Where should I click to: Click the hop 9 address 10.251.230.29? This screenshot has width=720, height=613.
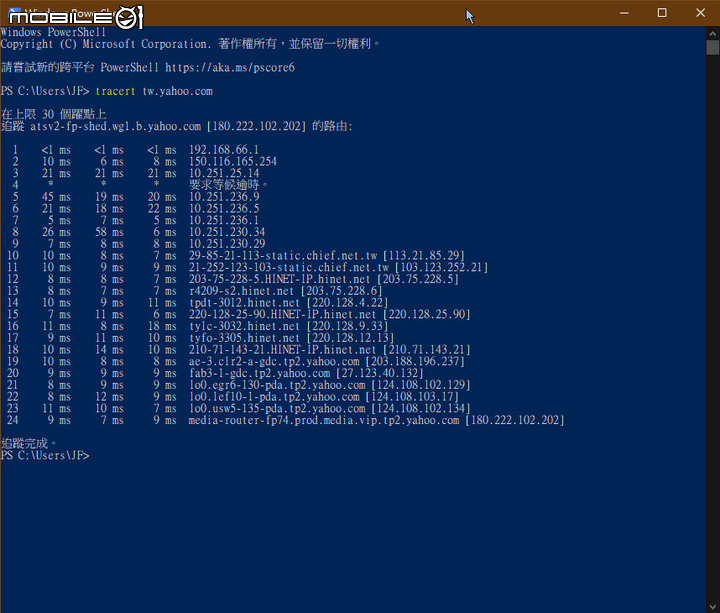(x=227, y=244)
